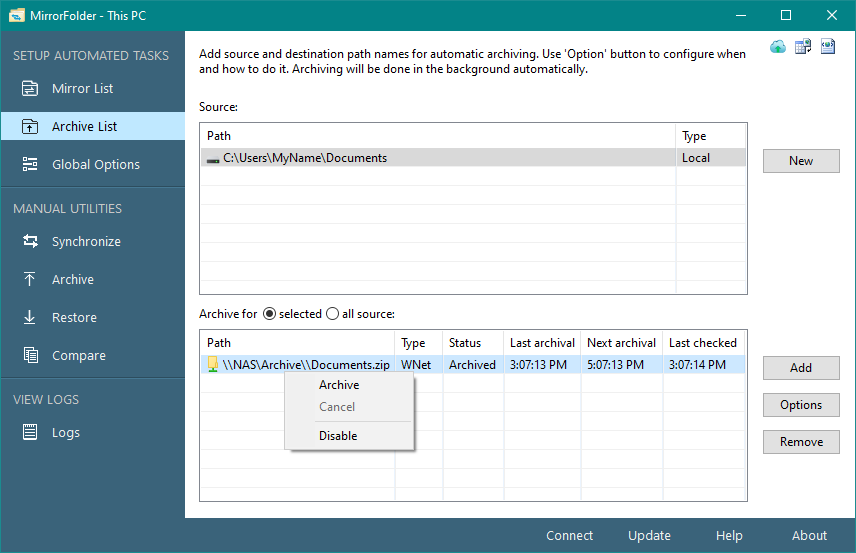This screenshot has height=553, width=856.
Task: Click the Last checked column header
Action: 704,343
